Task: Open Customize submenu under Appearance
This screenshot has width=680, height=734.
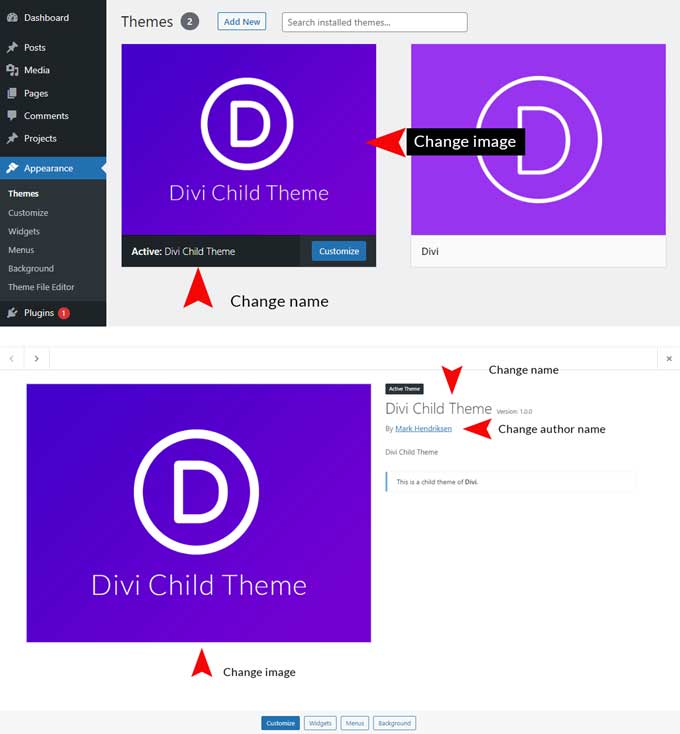Action: [x=28, y=213]
